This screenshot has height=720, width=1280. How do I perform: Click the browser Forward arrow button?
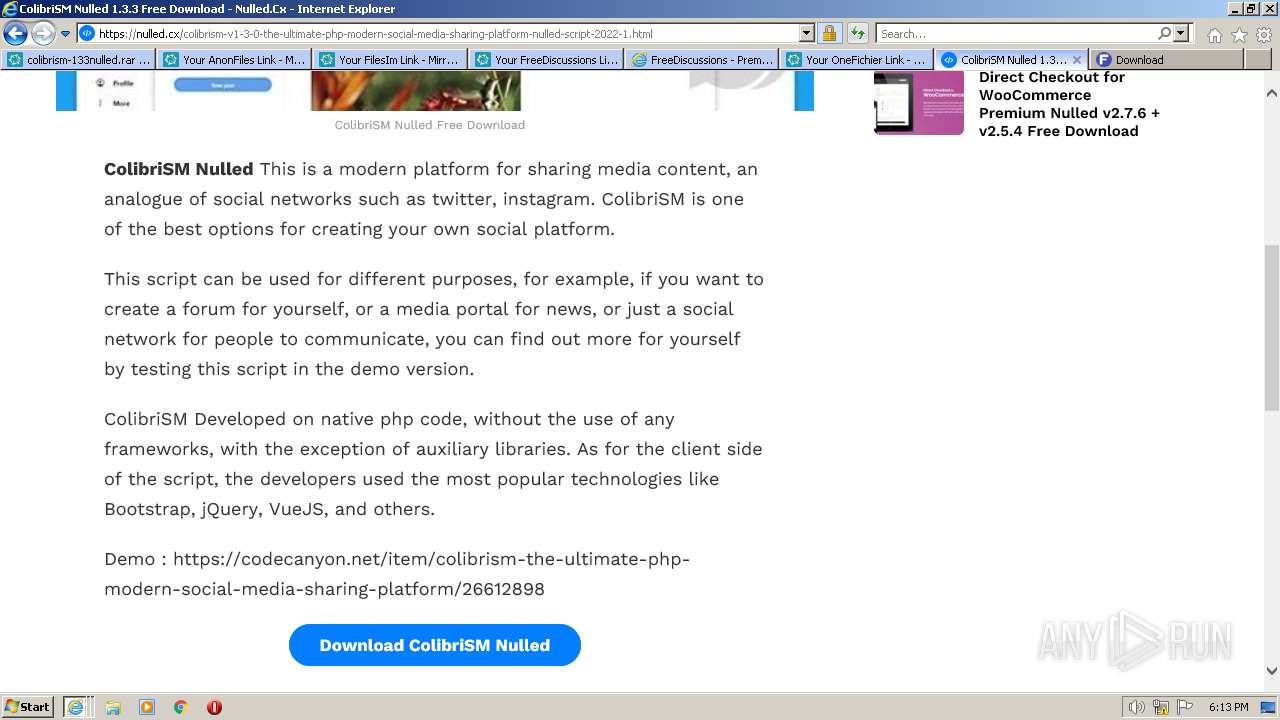[x=43, y=33]
